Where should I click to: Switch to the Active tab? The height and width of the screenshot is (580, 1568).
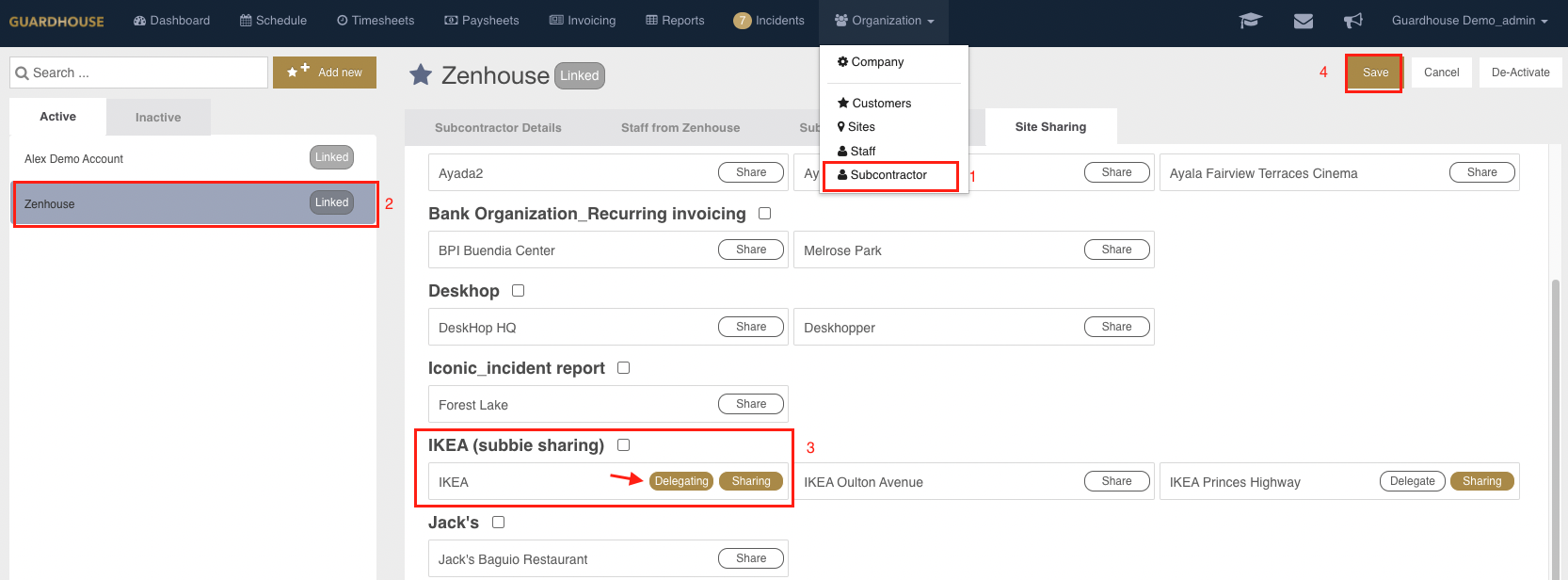point(57,117)
